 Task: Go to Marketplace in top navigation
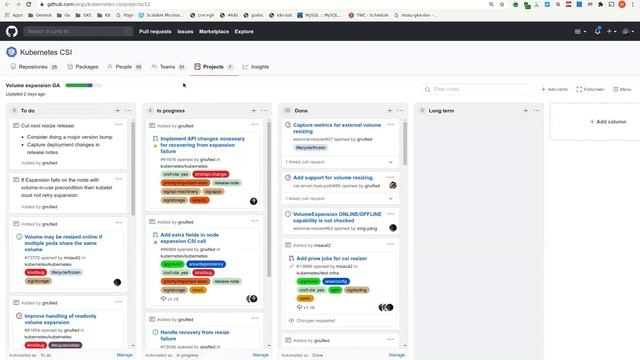(x=214, y=31)
